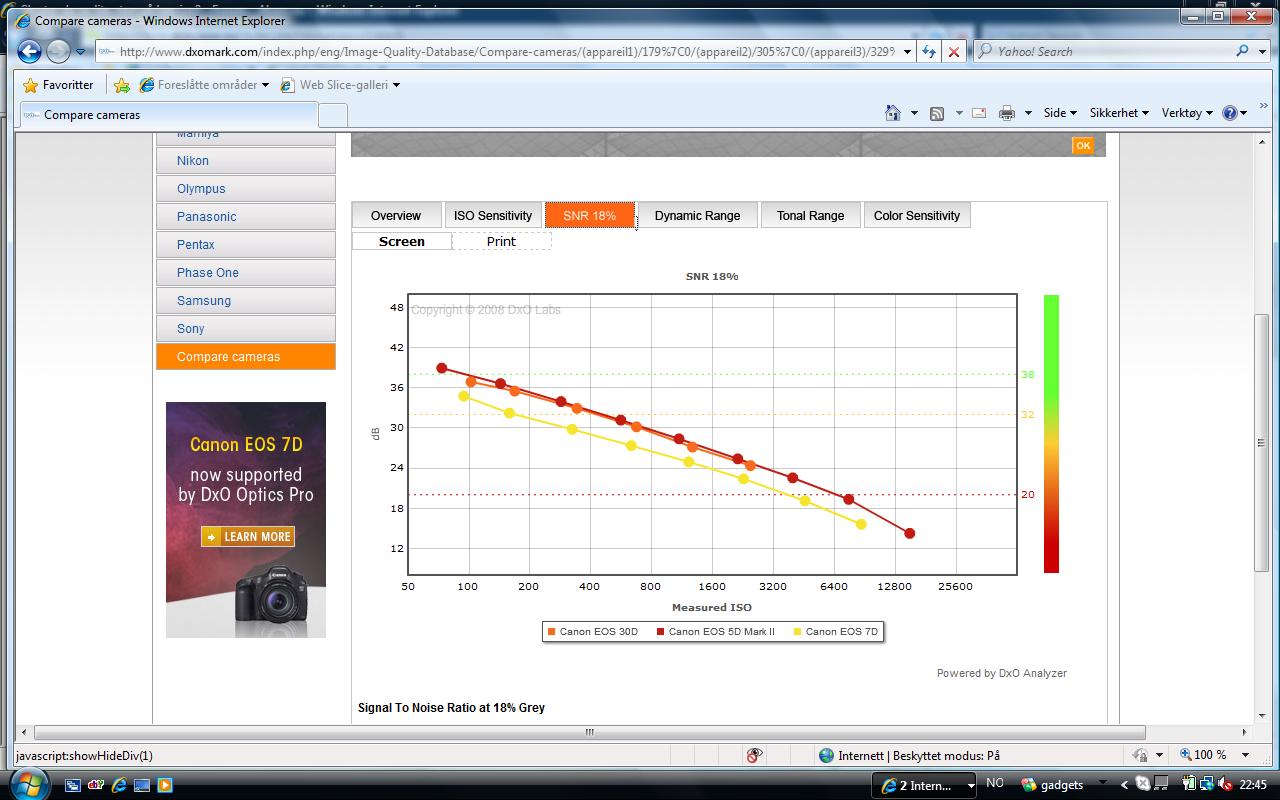Open Internet Explorer from quick launch
The image size is (1280, 800).
tap(119, 785)
